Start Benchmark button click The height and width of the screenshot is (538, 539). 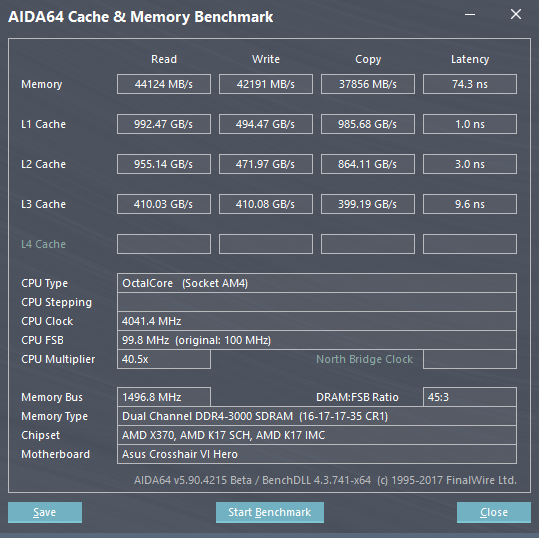(x=270, y=512)
